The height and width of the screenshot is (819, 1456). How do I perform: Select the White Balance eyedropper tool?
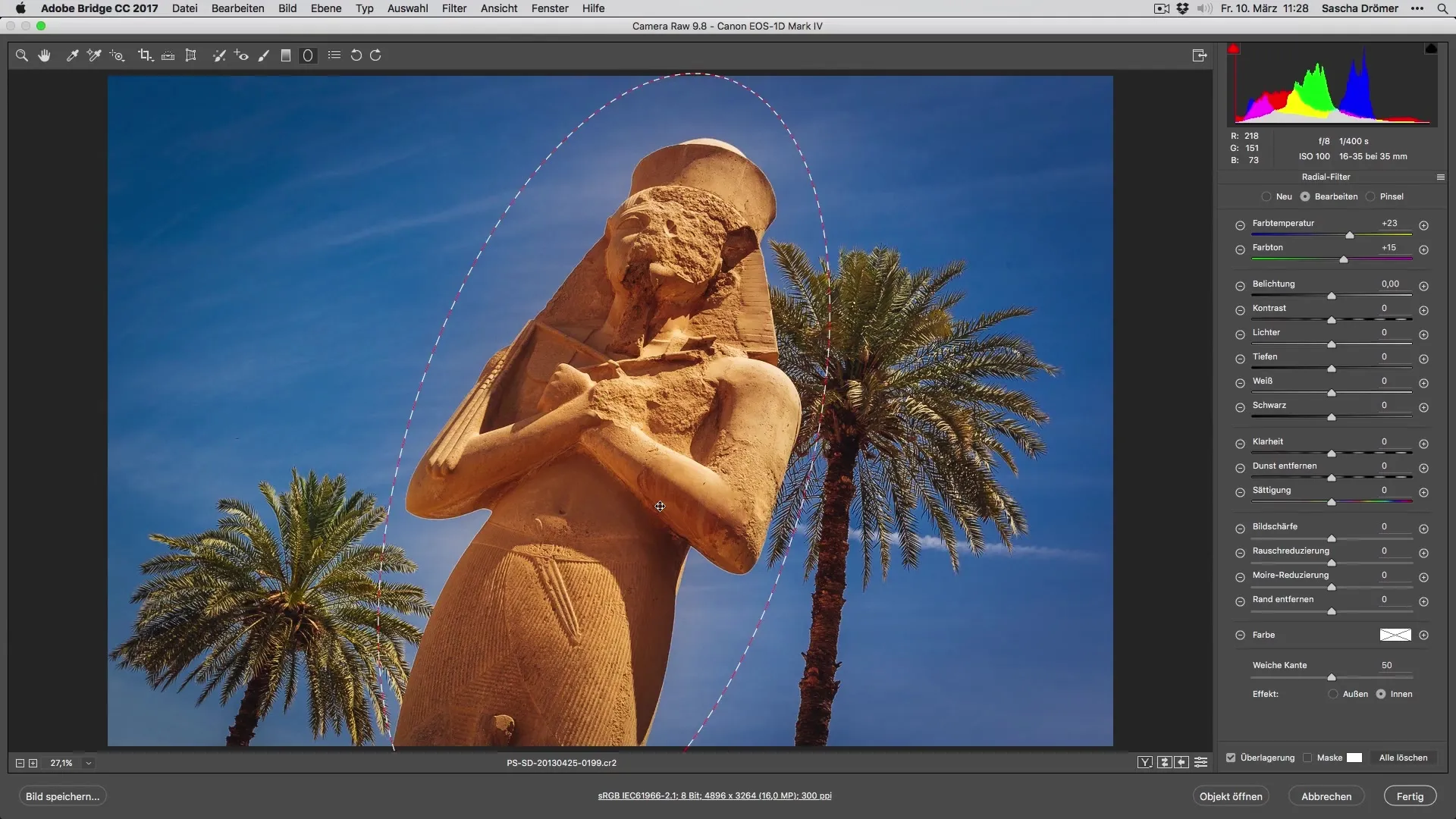coord(72,55)
